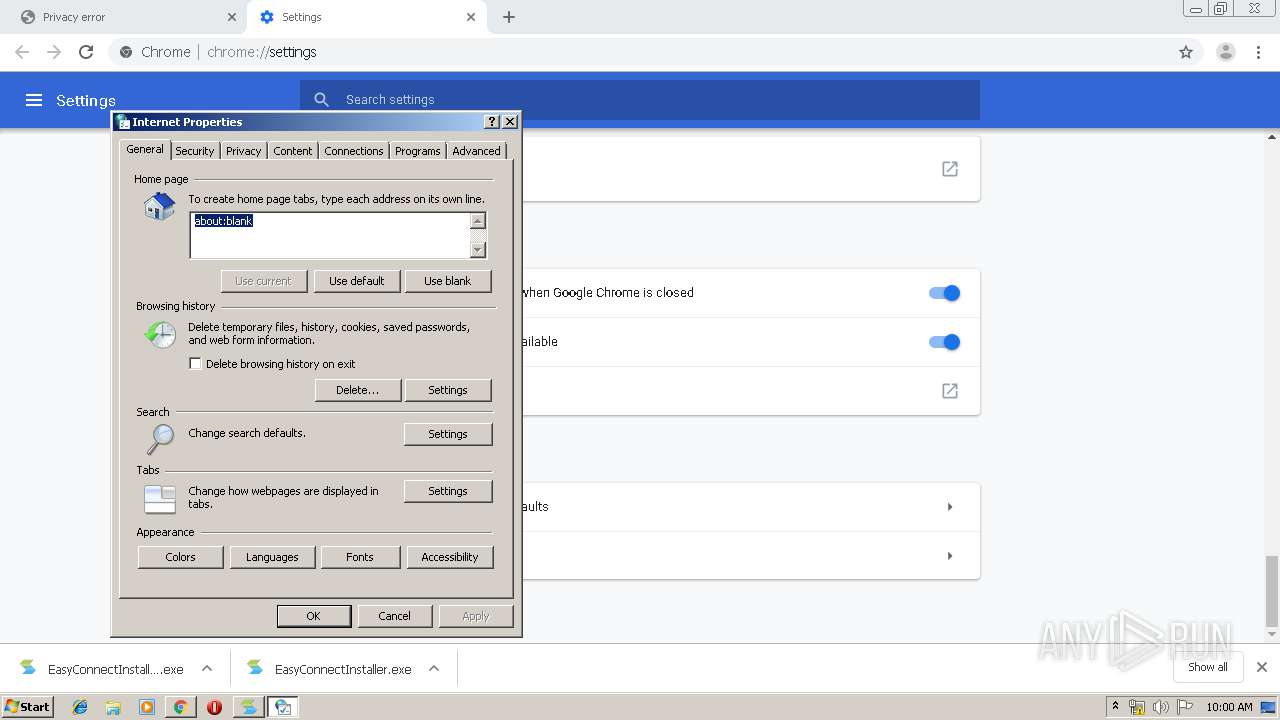Image resolution: width=1280 pixels, height=720 pixels.
Task: Click the Tabs window icon in dialog
Action: coord(159,498)
